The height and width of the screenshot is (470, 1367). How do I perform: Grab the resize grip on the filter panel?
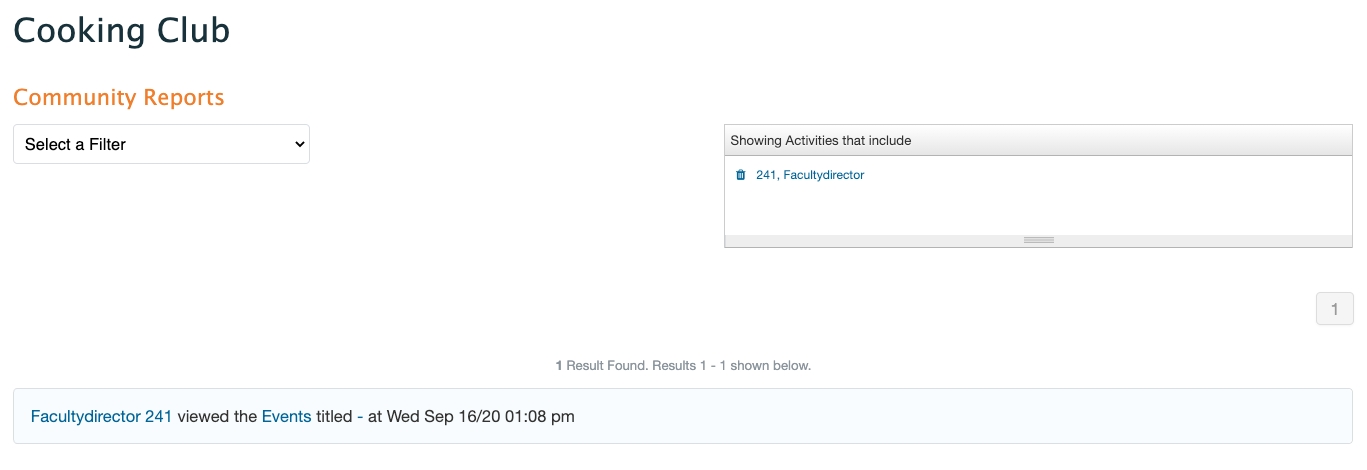(1038, 240)
